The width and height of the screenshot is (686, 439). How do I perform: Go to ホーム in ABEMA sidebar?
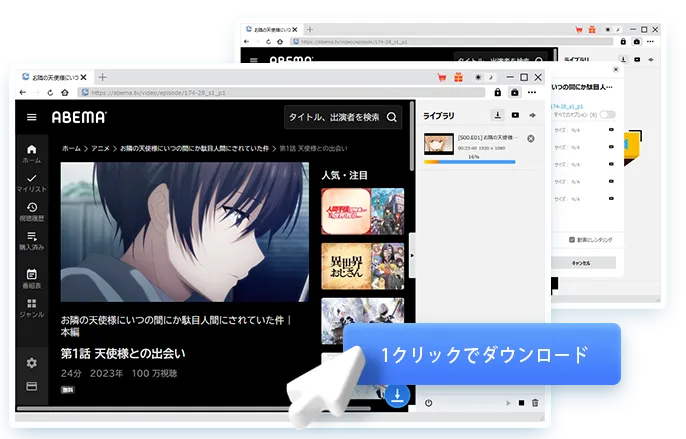pyautogui.click(x=32, y=154)
